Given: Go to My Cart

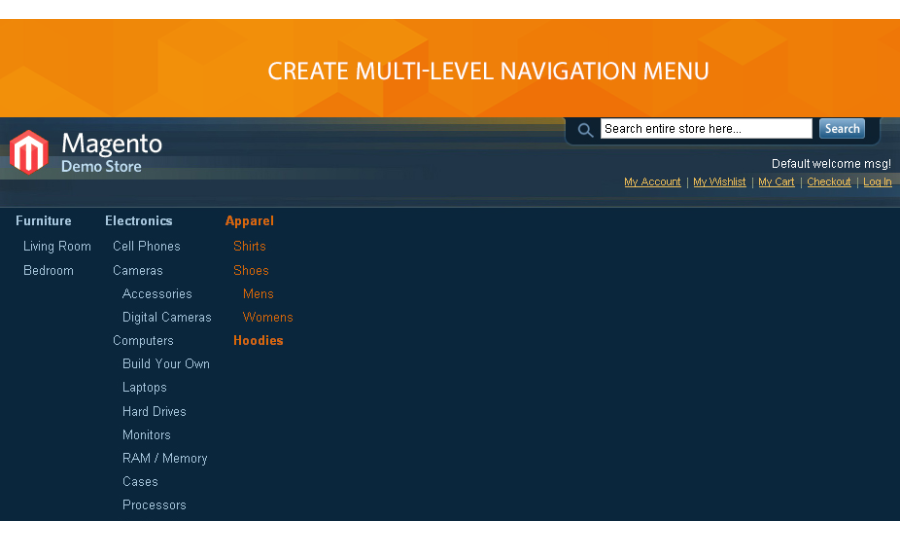Looking at the screenshot, I should tap(776, 182).
